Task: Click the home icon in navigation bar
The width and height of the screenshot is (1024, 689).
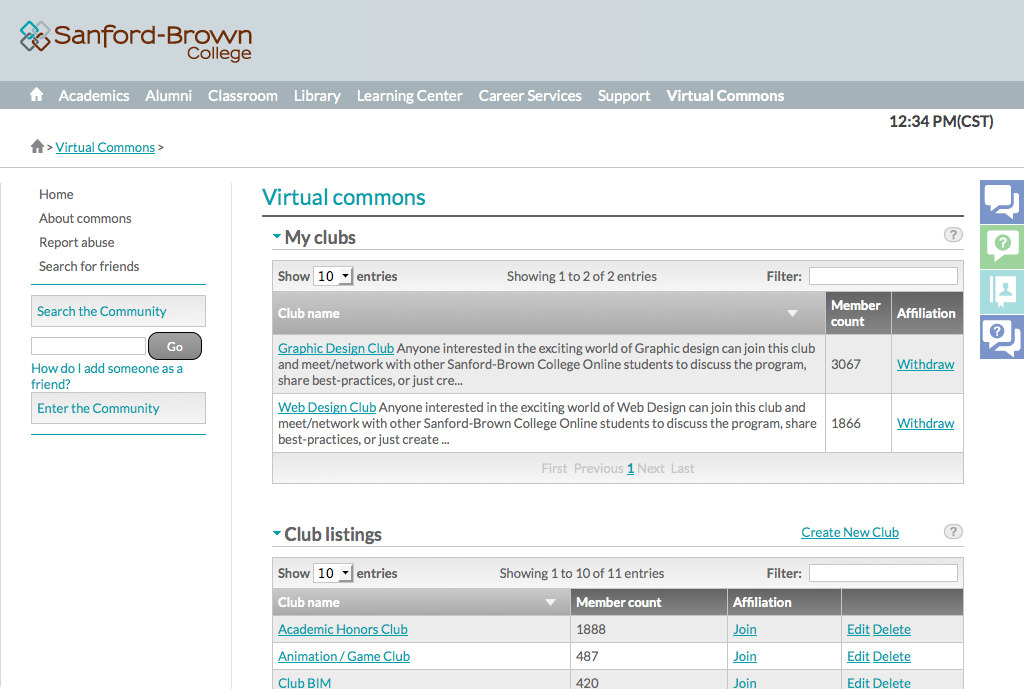Action: click(37, 95)
